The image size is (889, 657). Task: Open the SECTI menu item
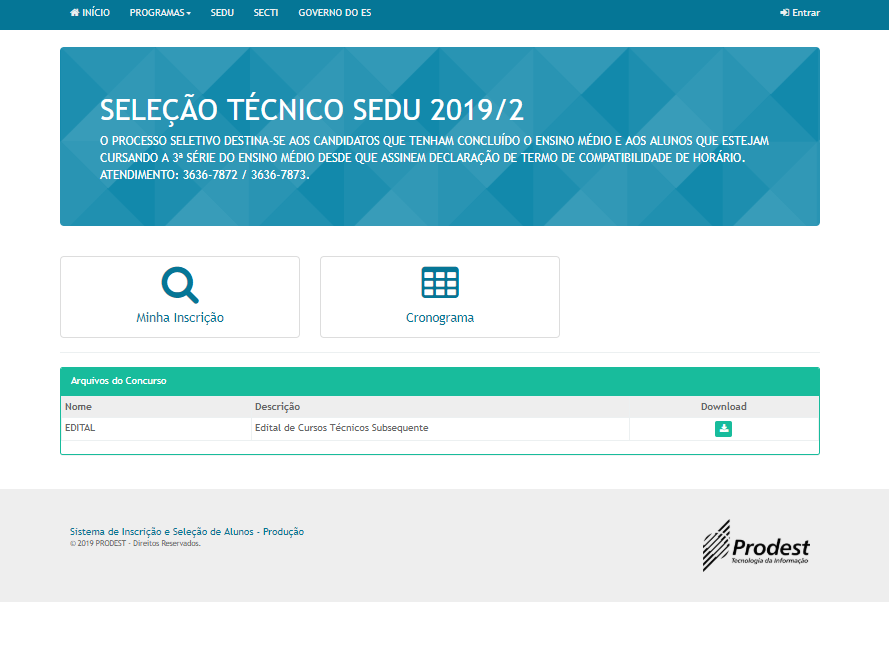coord(265,13)
